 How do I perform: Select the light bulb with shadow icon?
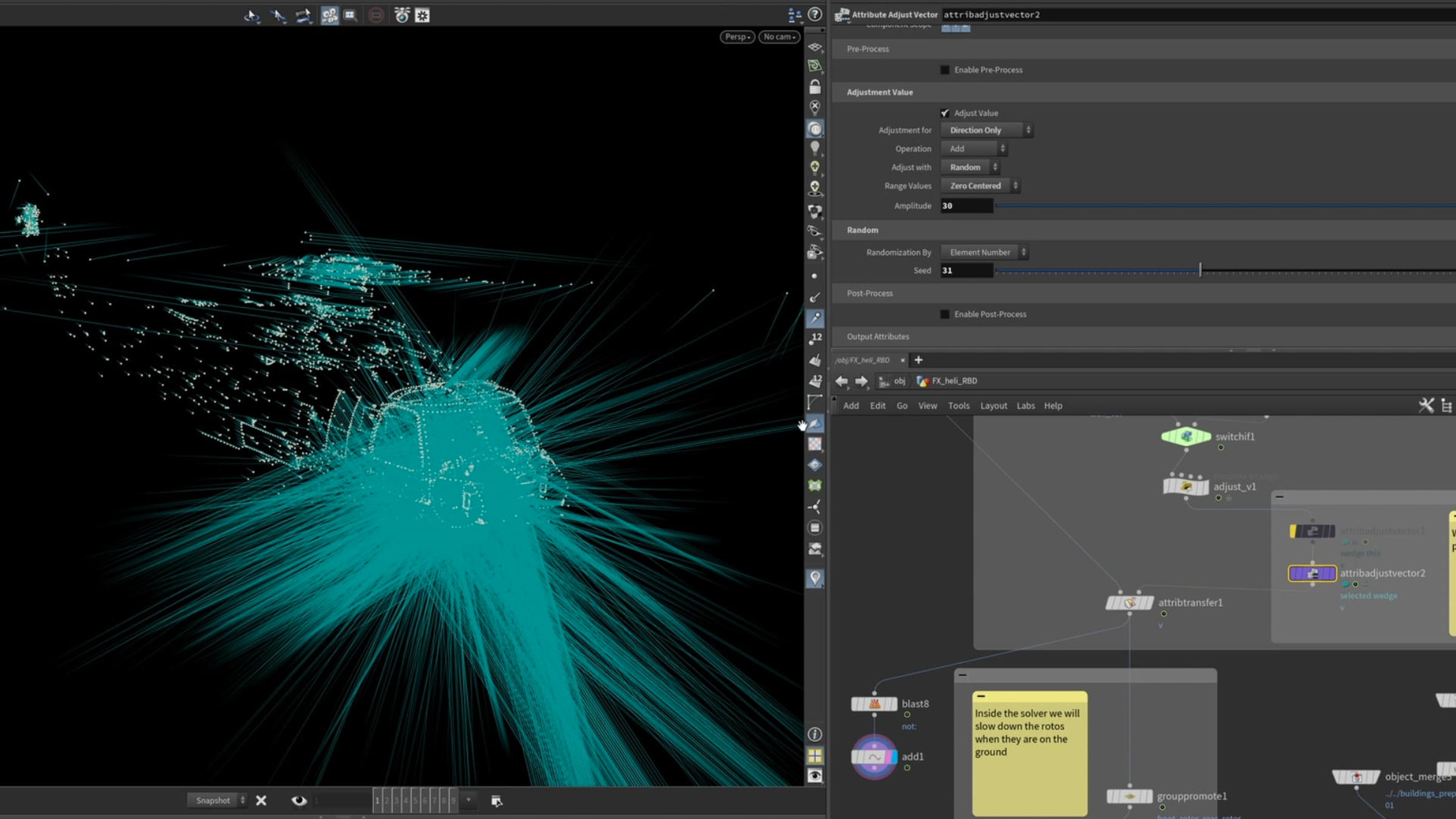coord(815,189)
